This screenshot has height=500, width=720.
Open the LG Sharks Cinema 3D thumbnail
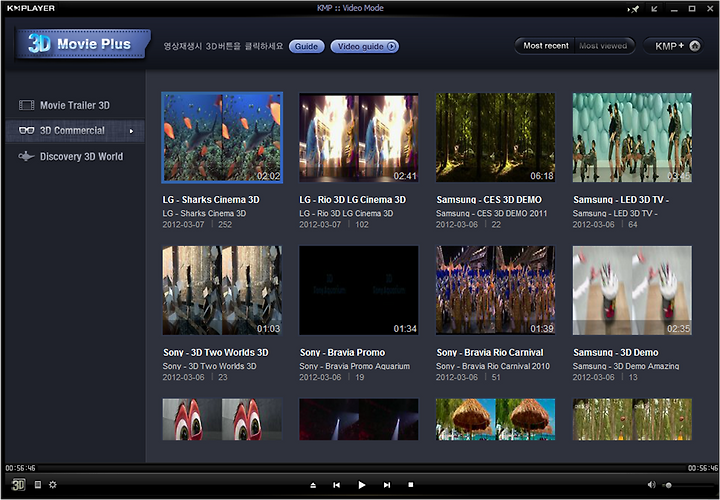[x=222, y=138]
